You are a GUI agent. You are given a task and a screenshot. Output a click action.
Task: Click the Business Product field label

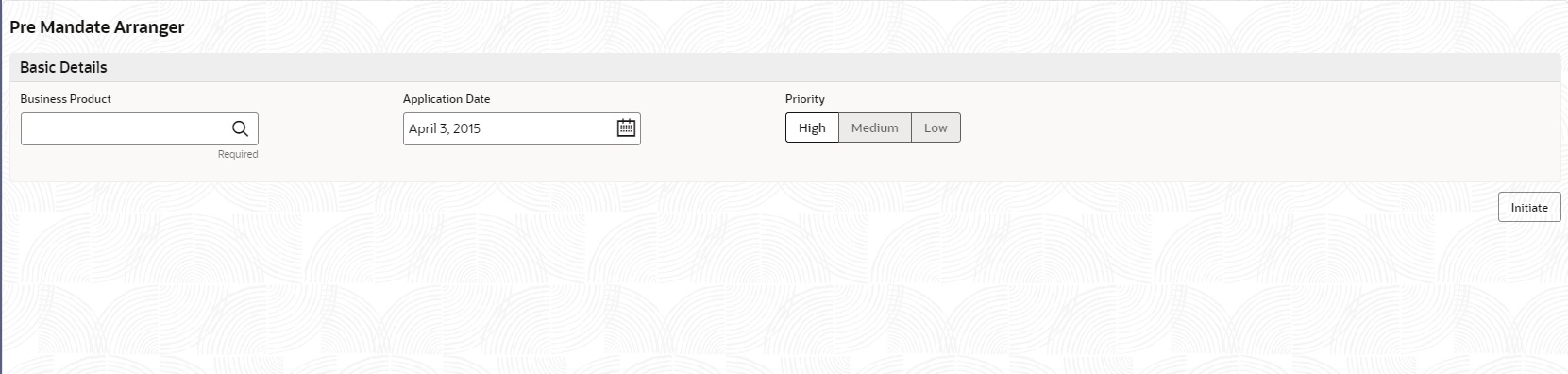(x=66, y=98)
